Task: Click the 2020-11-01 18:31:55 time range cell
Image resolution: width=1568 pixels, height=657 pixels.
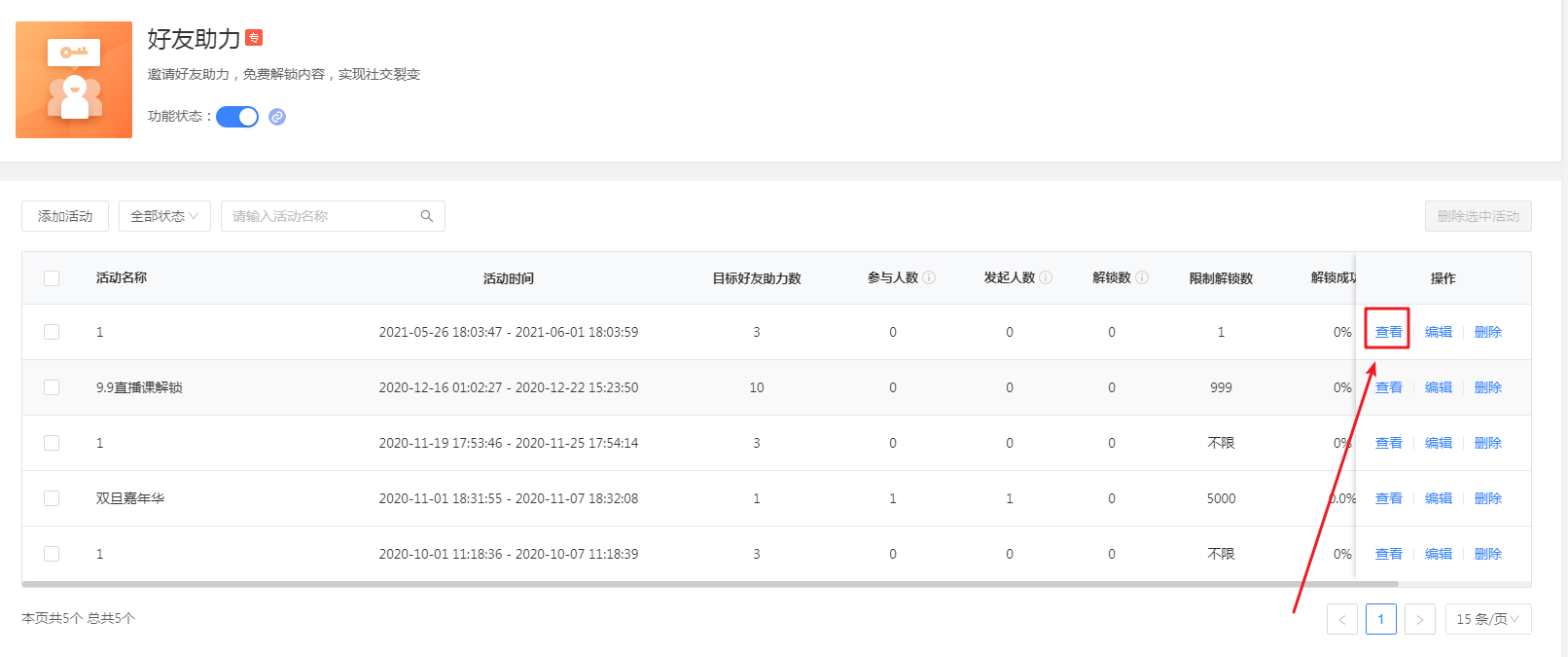Action: point(509,498)
